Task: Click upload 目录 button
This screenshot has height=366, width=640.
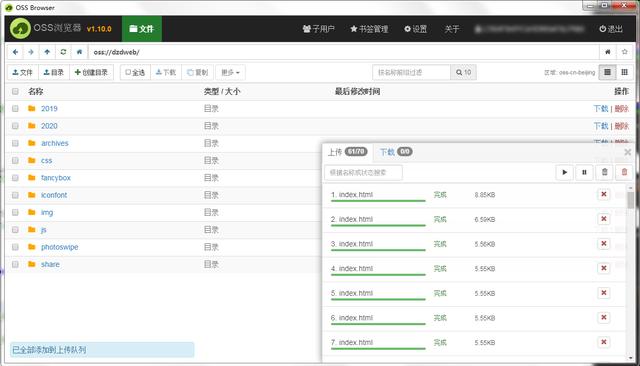Action: (54, 72)
